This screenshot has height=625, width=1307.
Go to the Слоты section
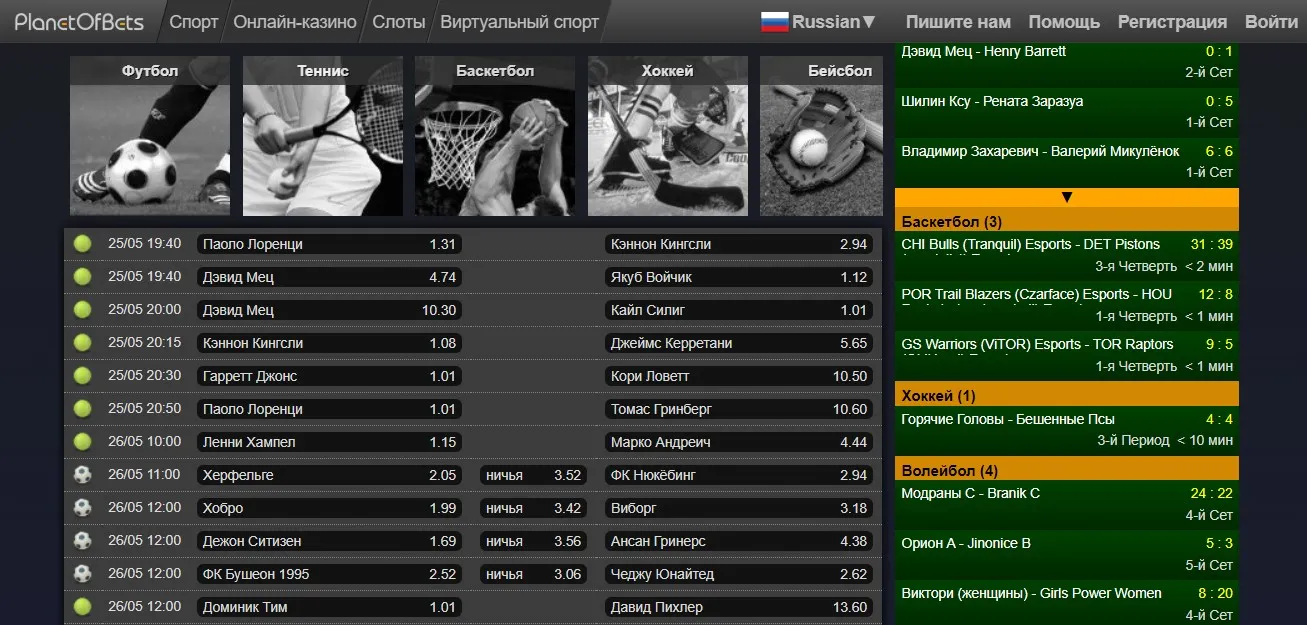(398, 22)
